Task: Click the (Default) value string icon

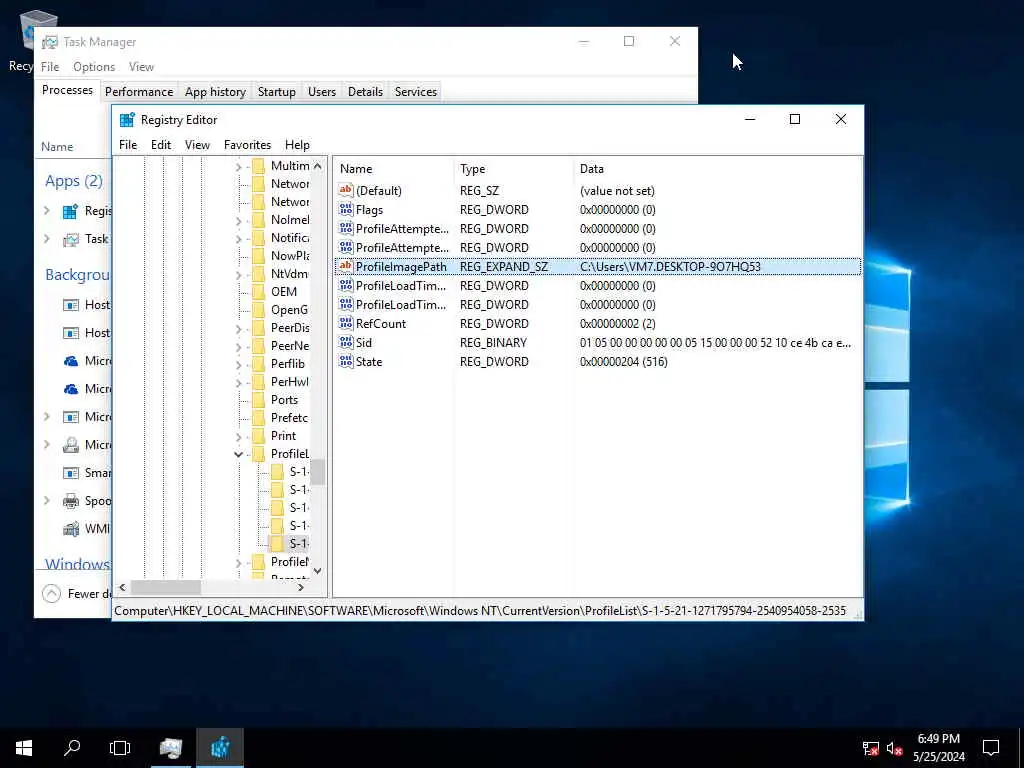Action: point(345,190)
